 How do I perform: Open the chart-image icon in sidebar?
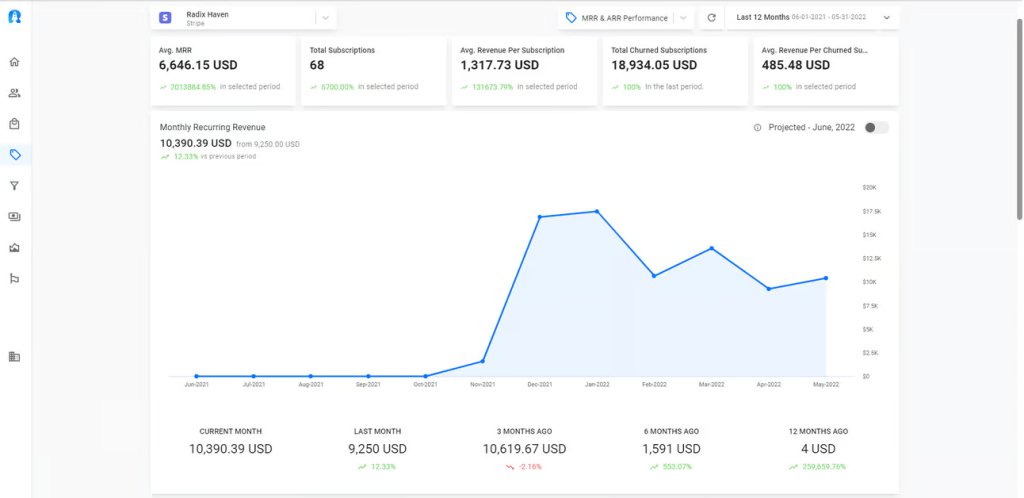coord(15,247)
